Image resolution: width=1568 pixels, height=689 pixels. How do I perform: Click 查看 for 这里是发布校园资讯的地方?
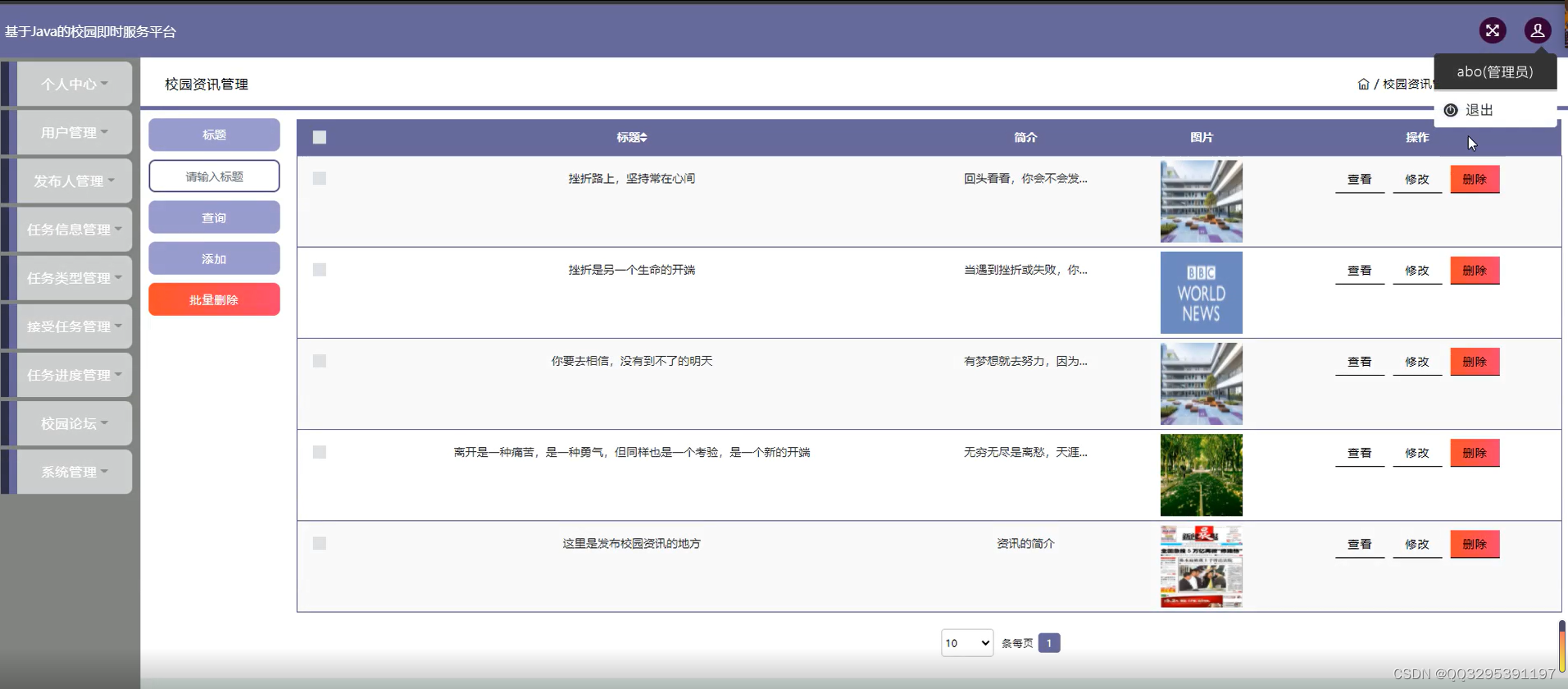pos(1360,544)
